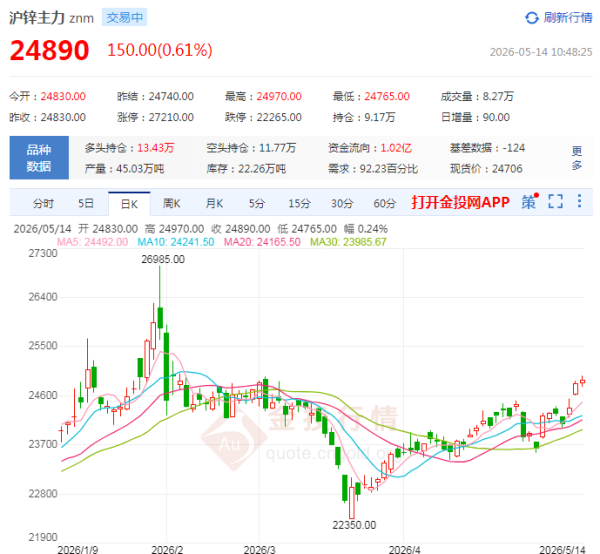Click the 最高 value 24970.00
This screenshot has width=600, height=554.
(279, 96)
